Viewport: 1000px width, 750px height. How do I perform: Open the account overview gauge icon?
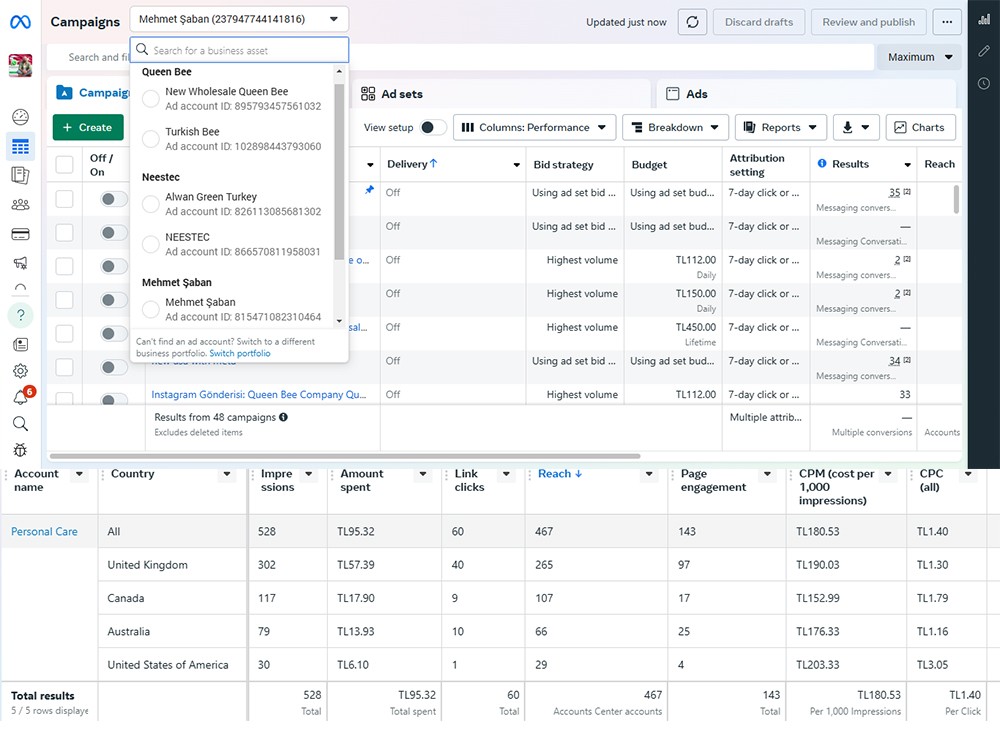(x=20, y=117)
